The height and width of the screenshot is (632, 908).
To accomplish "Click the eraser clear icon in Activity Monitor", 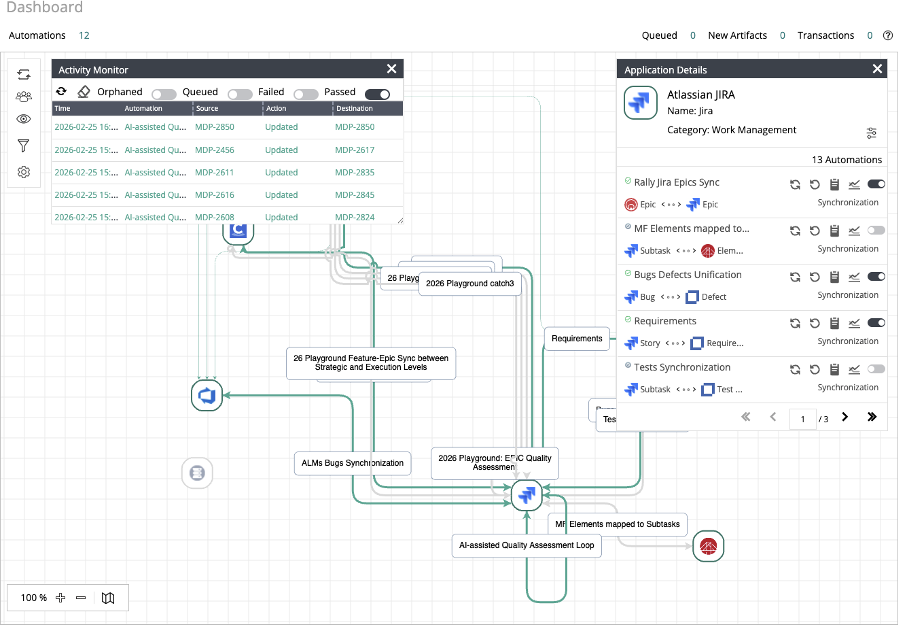I will (84, 92).
